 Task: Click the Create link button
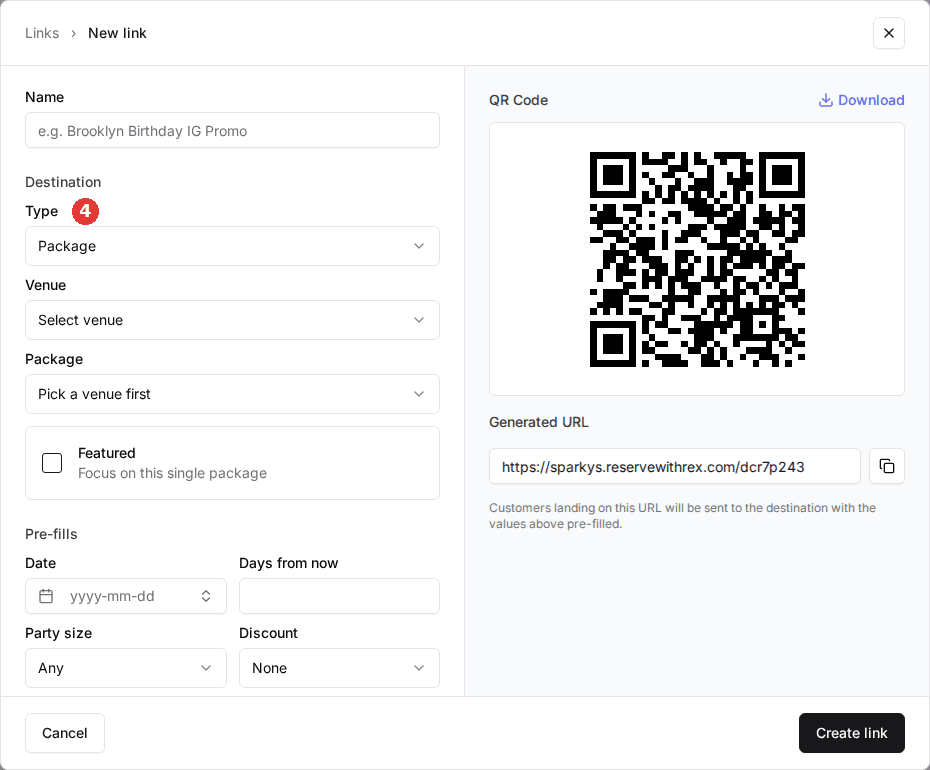coord(852,733)
